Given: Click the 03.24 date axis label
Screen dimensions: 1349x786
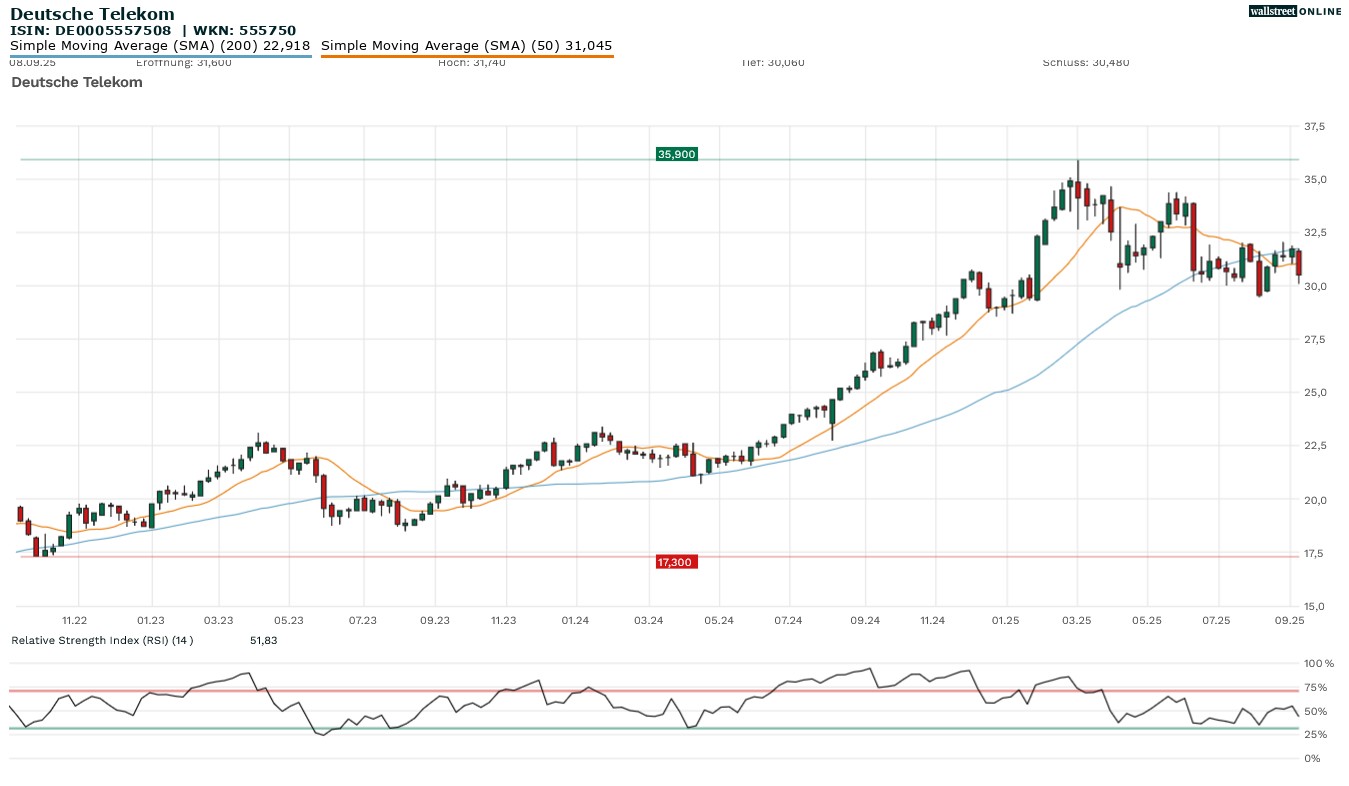Looking at the screenshot, I should click(x=649, y=621).
